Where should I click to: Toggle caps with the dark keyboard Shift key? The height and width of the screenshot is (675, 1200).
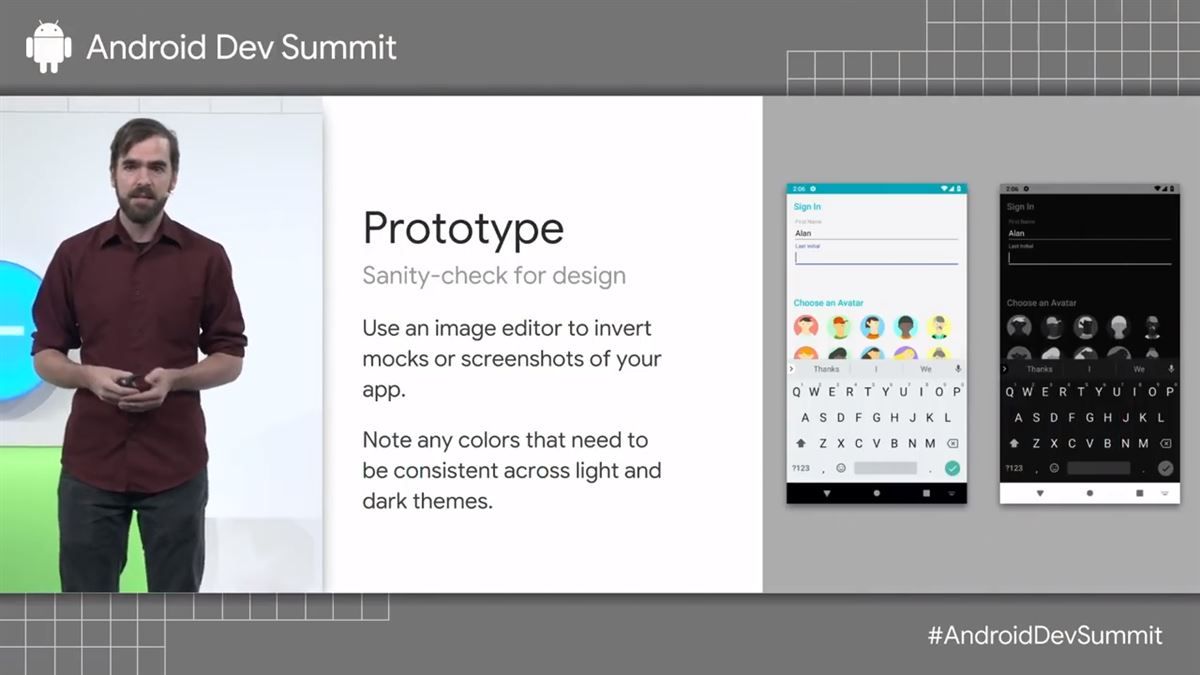(1014, 442)
